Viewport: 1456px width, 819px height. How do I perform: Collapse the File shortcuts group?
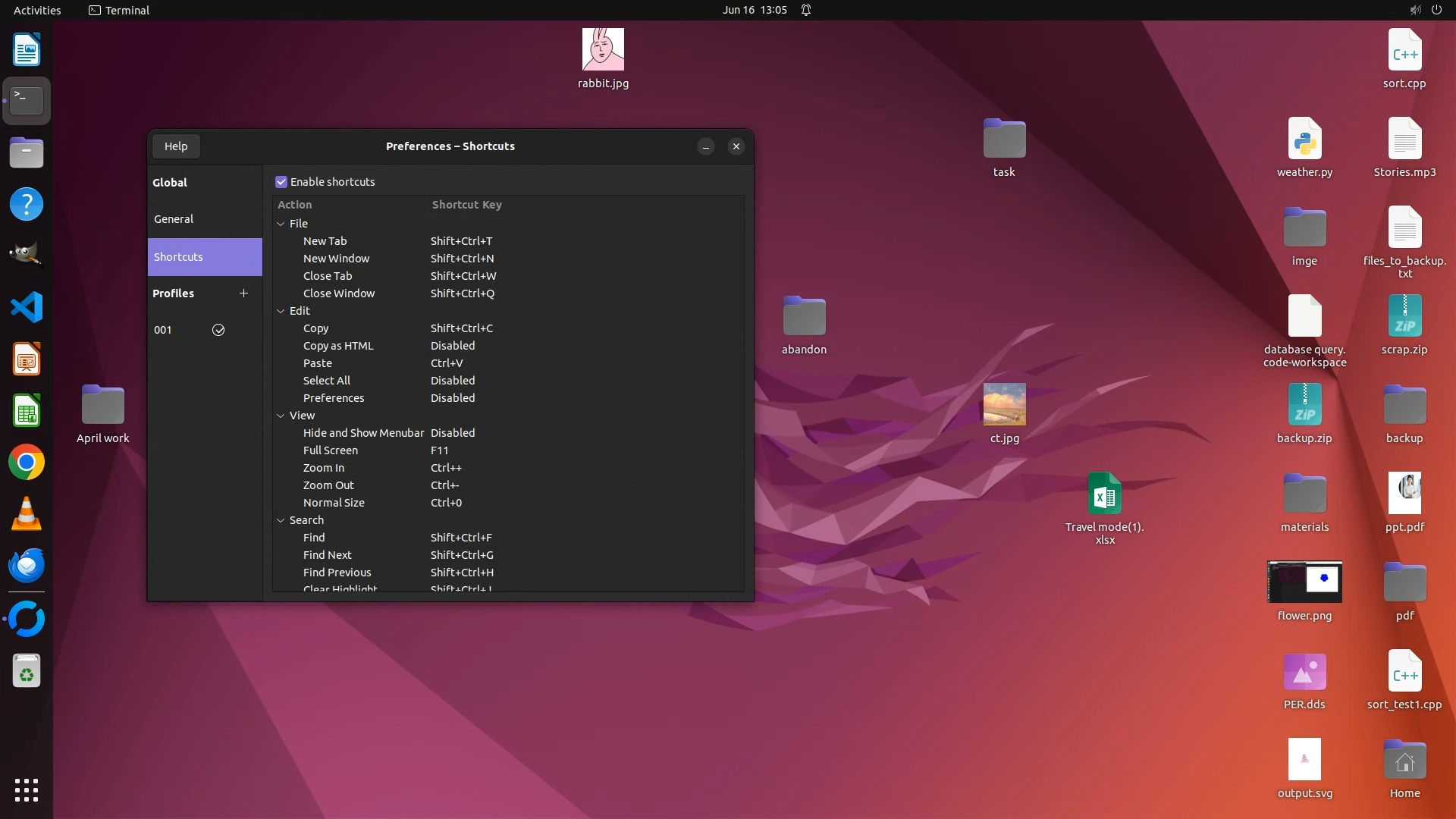coord(281,224)
